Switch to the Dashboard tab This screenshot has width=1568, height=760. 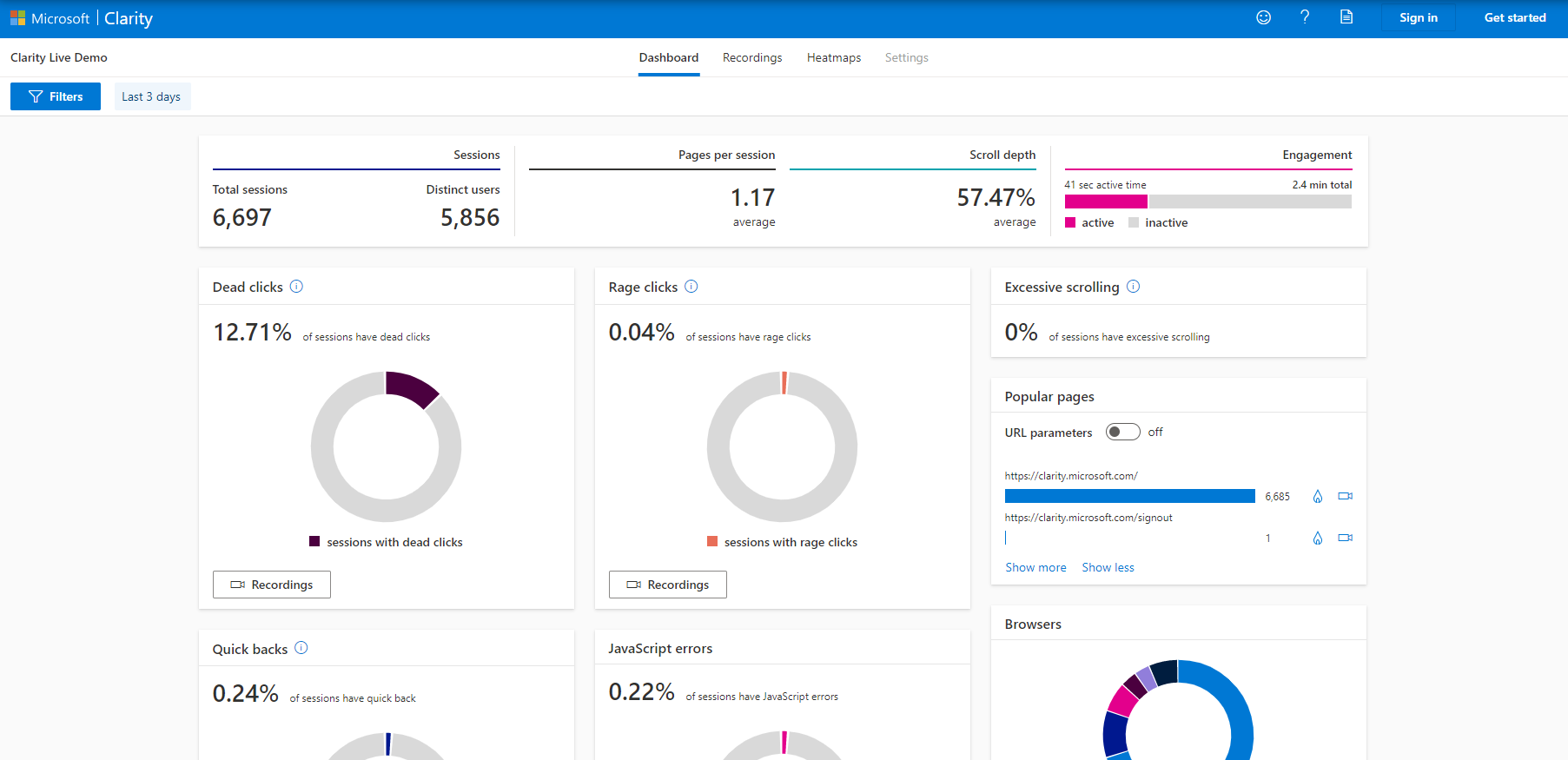pos(669,57)
